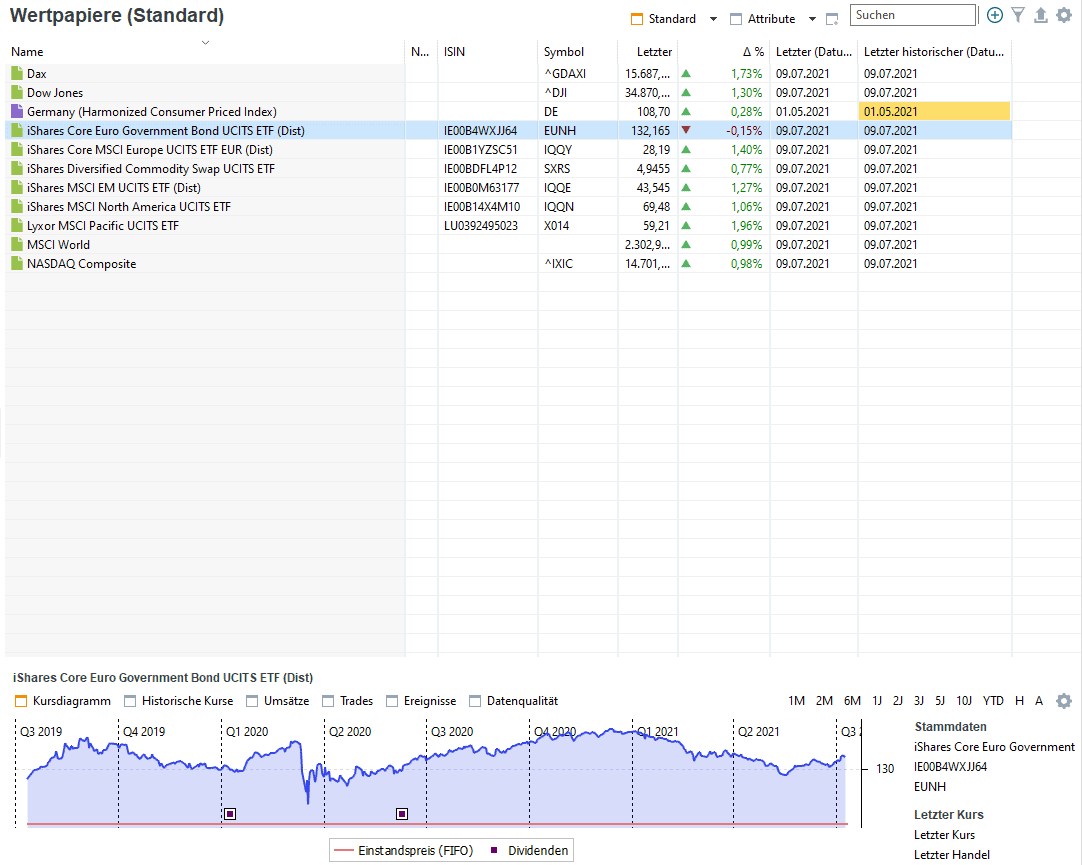Select chart range A
The height and width of the screenshot is (865, 1082).
click(x=1039, y=701)
